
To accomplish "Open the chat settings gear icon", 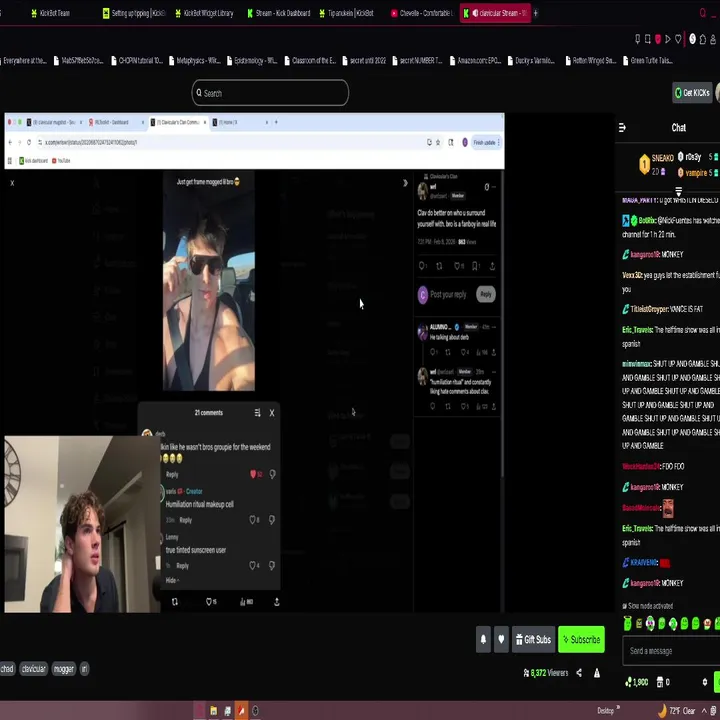I will (705, 682).
